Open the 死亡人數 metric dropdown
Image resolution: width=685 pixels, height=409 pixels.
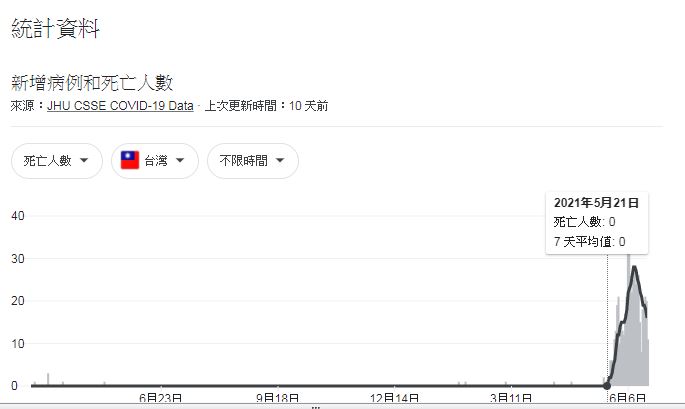tap(57, 161)
